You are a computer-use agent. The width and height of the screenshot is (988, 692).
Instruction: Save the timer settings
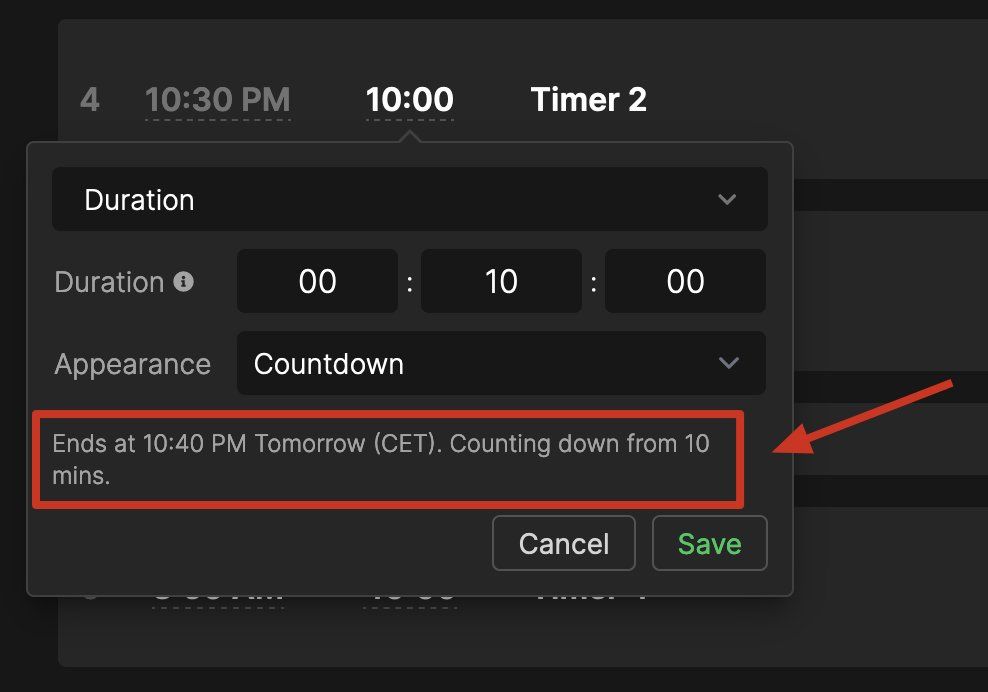709,543
